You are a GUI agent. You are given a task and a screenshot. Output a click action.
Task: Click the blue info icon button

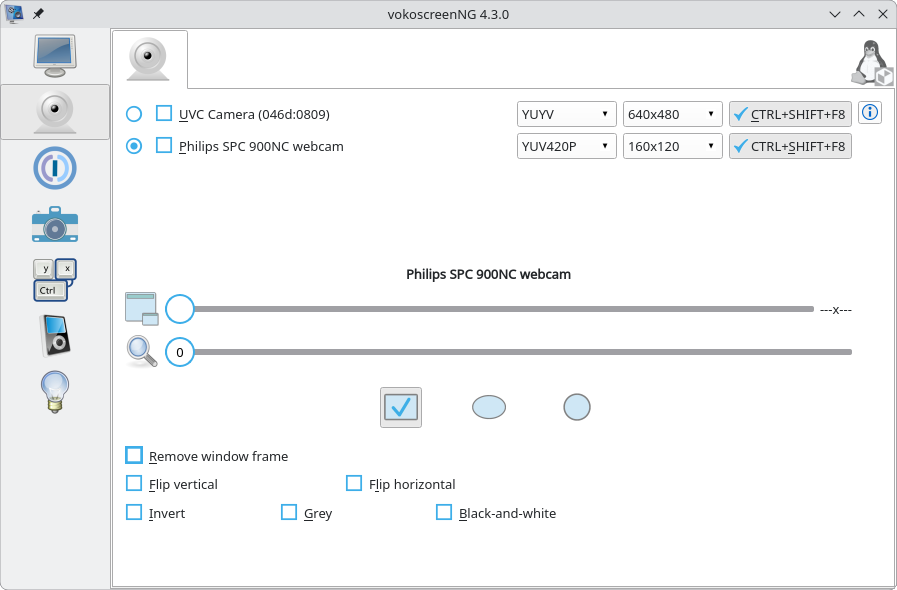[870, 113]
